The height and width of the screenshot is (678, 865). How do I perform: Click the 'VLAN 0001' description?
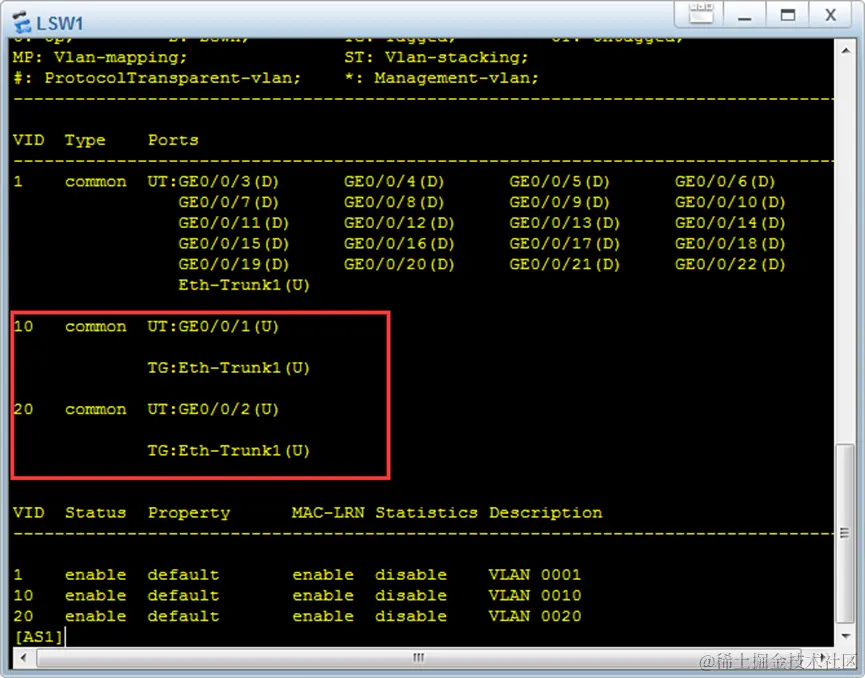point(535,575)
